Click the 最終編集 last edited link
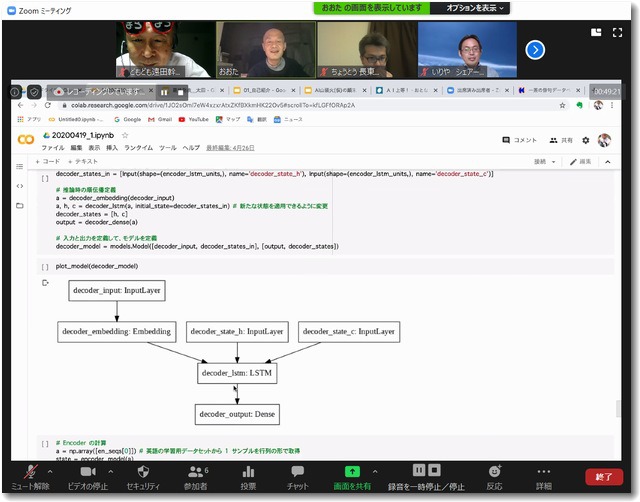Viewport: 640px width, 502px height. click(230, 148)
